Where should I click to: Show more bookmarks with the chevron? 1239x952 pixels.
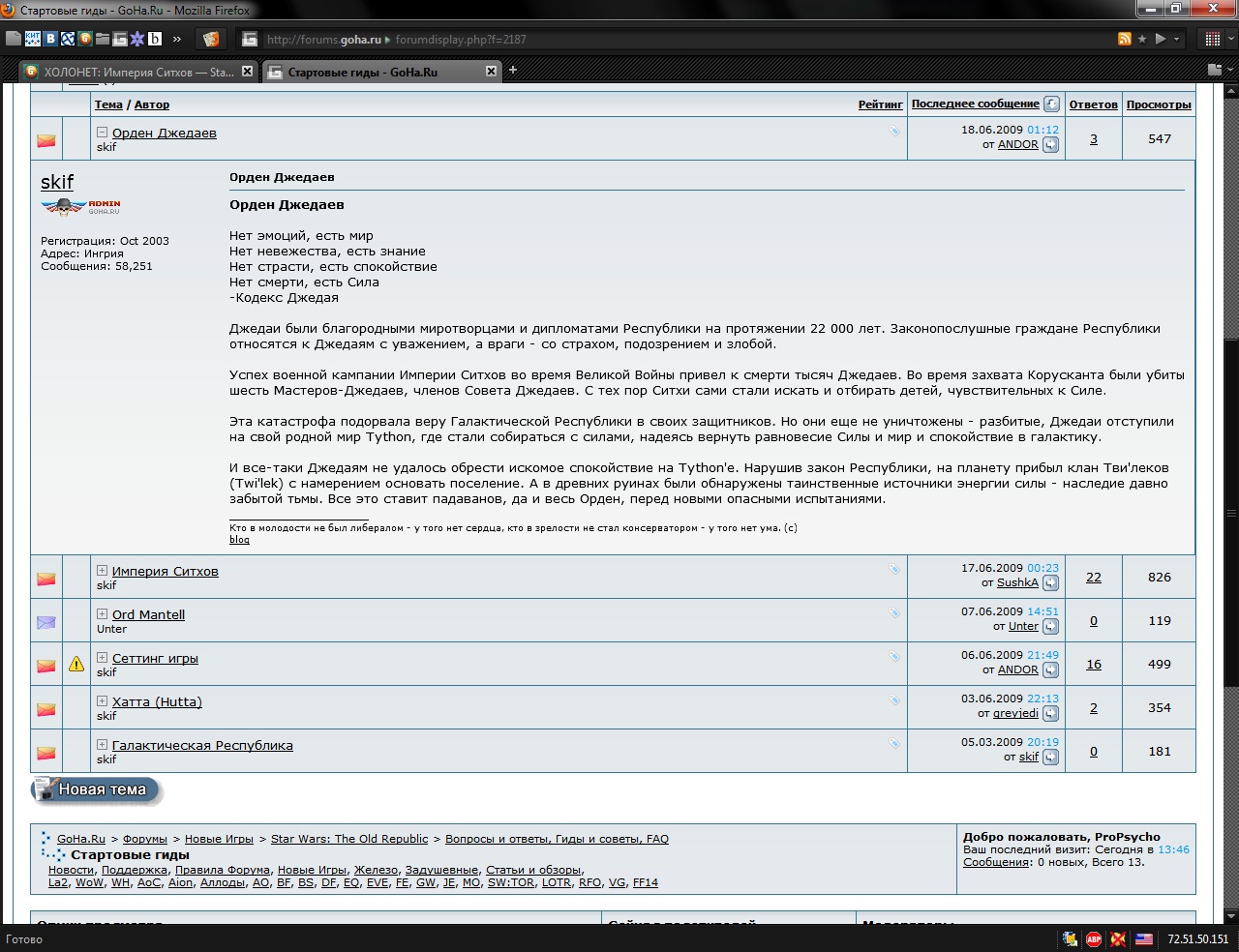(x=177, y=39)
